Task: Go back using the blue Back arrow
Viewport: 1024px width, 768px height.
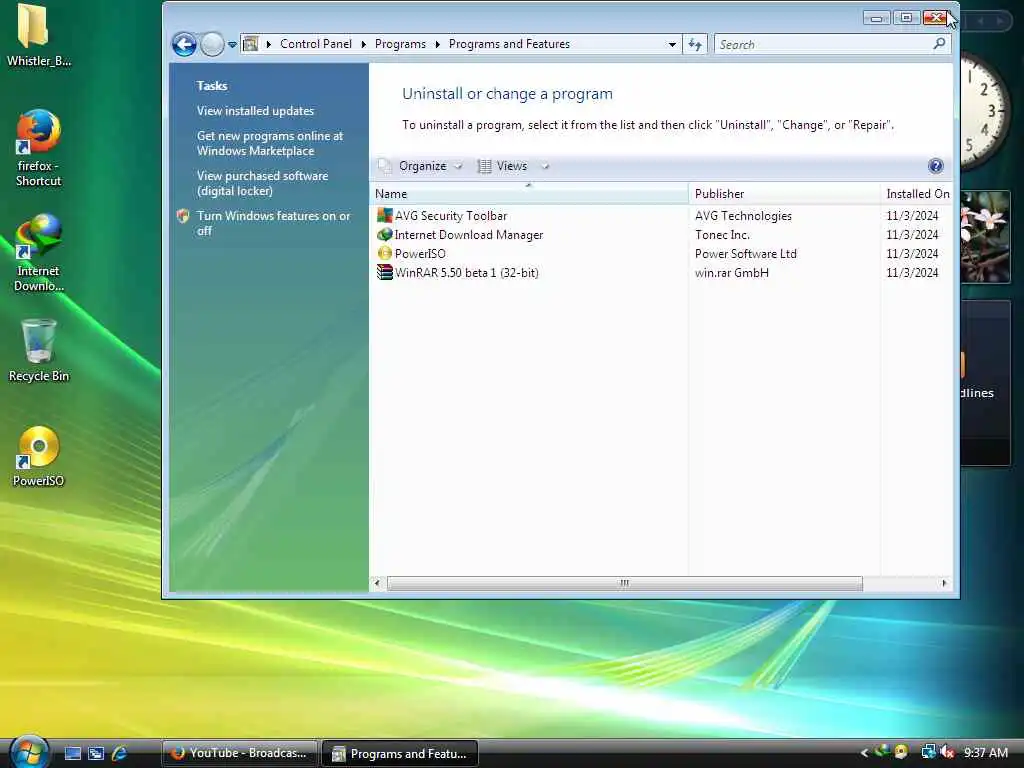Action: [x=184, y=44]
